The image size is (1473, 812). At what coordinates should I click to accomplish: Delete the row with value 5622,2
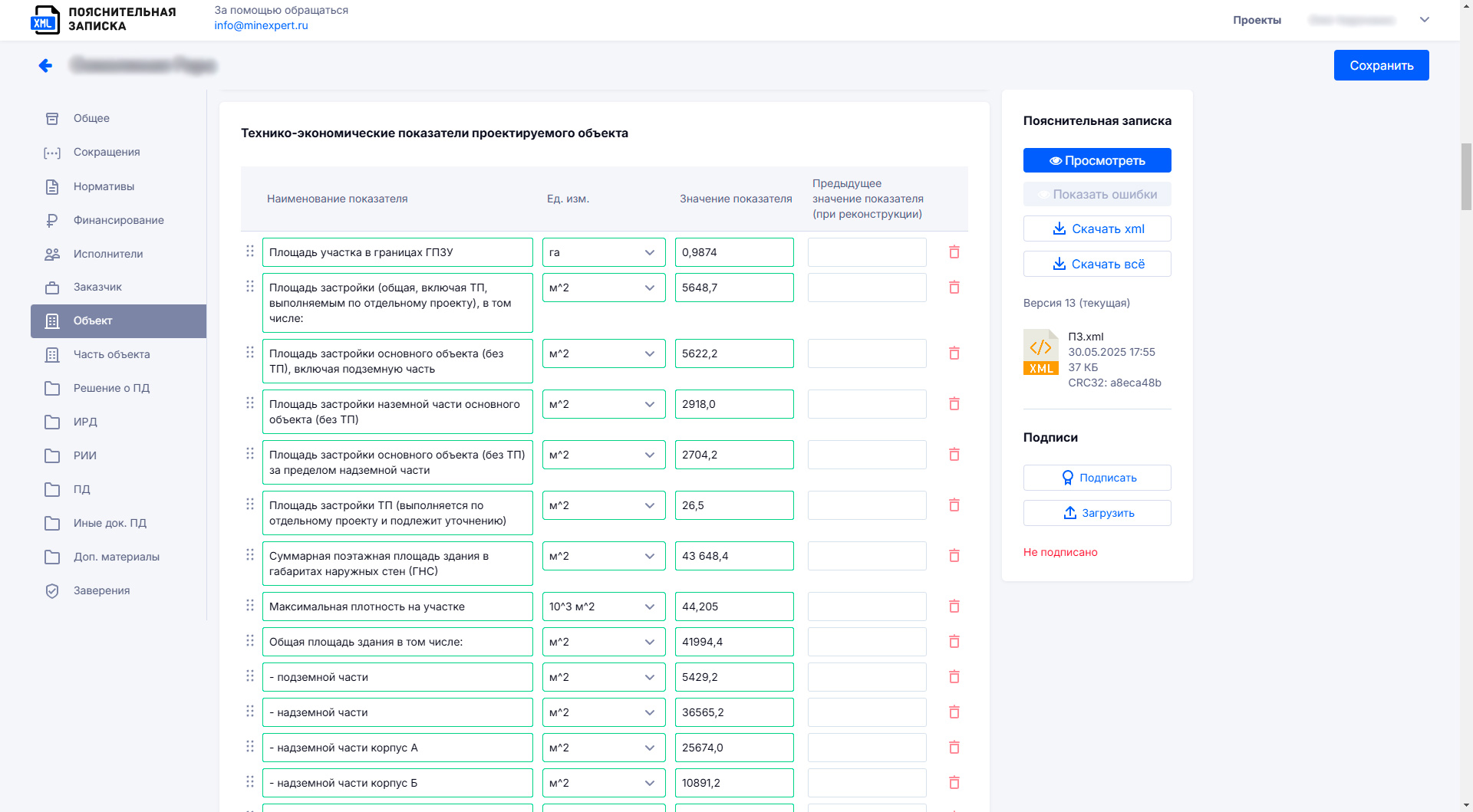954,353
